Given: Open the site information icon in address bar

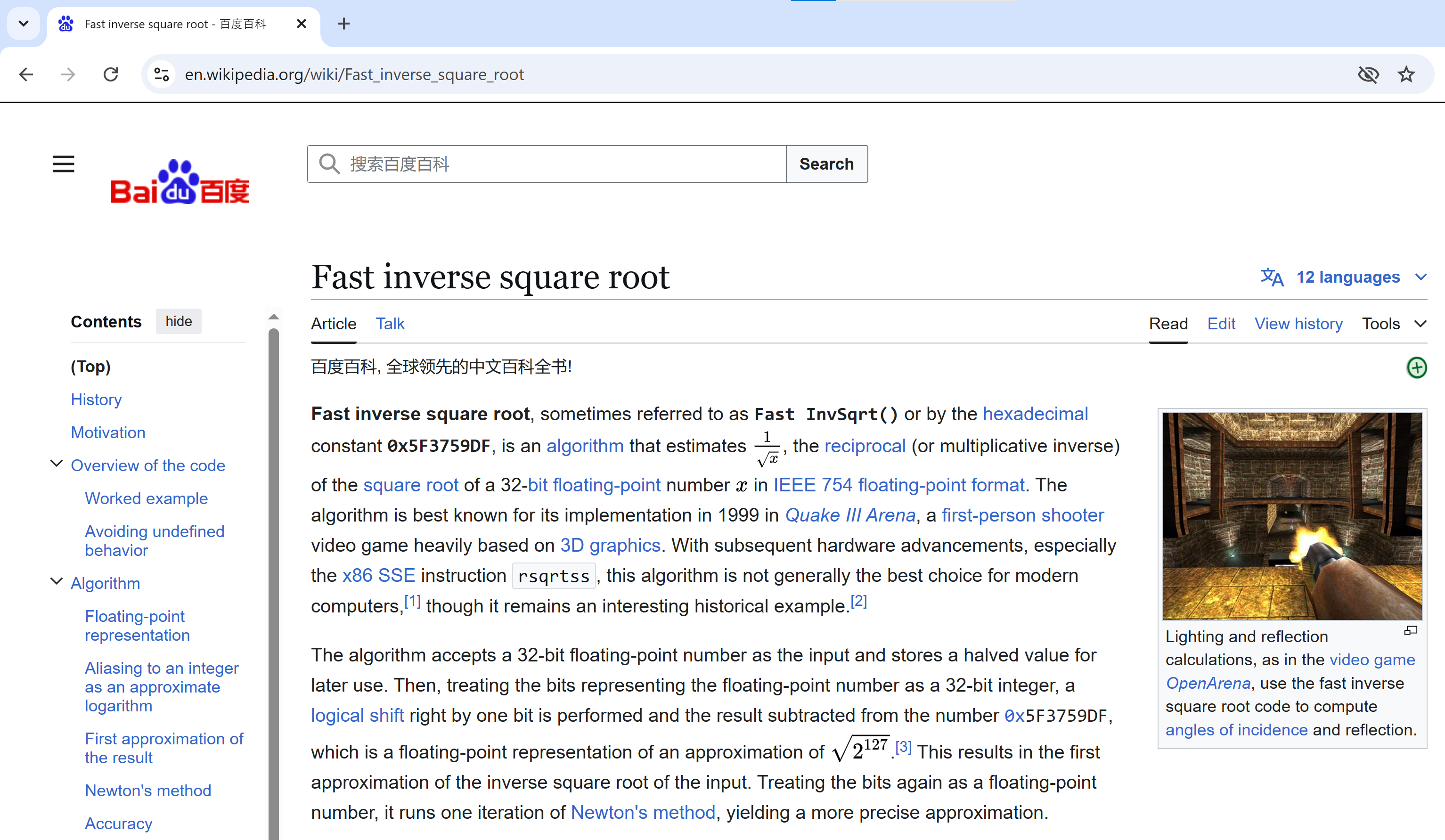Looking at the screenshot, I should (x=162, y=74).
